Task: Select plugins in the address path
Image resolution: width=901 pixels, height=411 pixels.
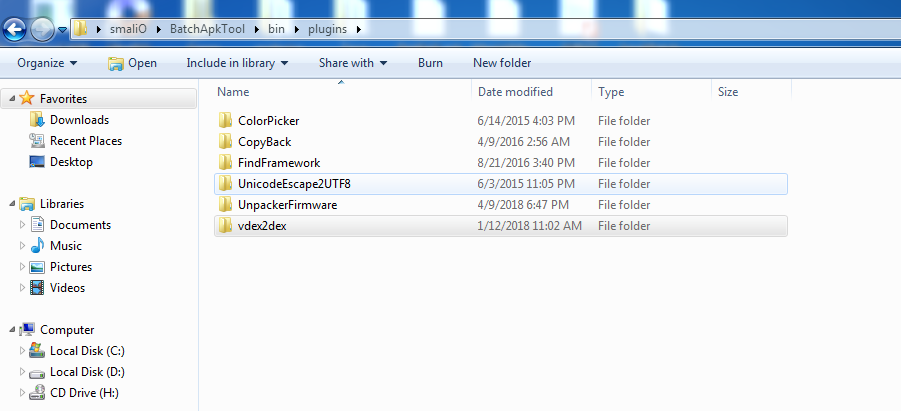Action: tap(328, 29)
